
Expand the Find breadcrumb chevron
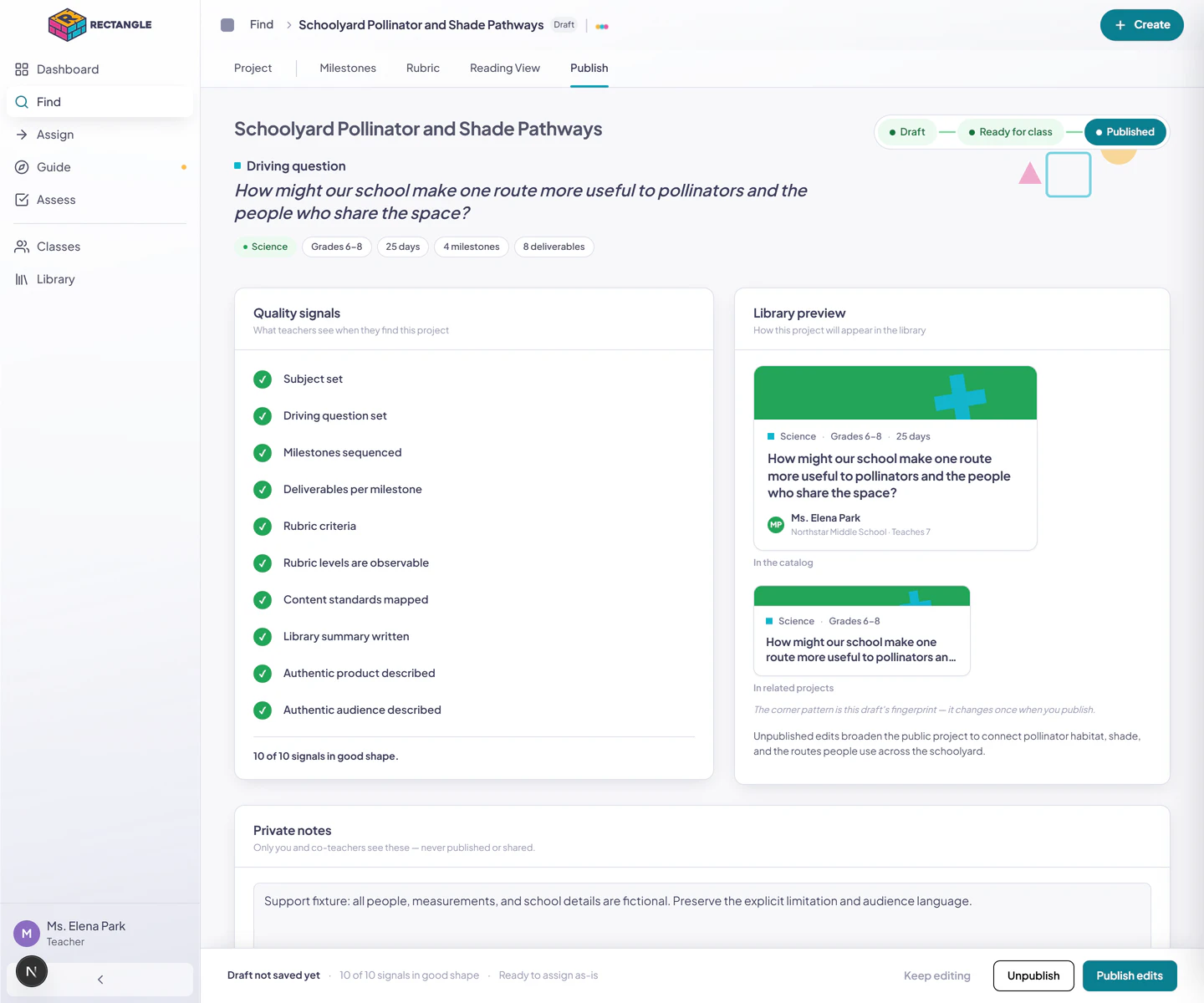(289, 25)
